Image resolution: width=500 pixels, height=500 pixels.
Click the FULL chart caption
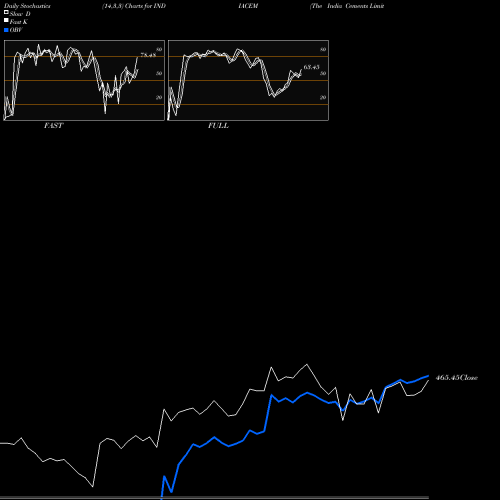coord(218,126)
